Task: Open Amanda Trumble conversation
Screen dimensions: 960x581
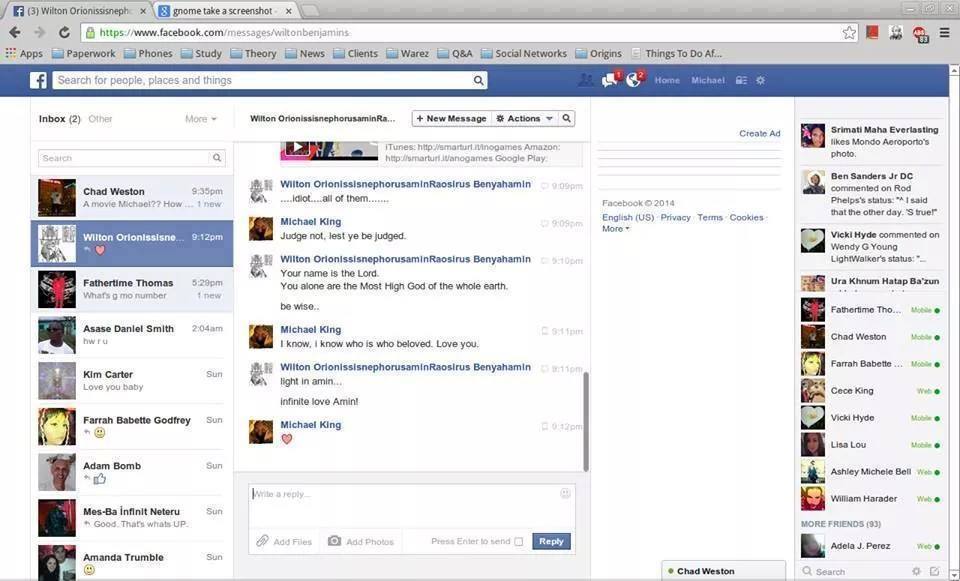Action: [x=132, y=561]
